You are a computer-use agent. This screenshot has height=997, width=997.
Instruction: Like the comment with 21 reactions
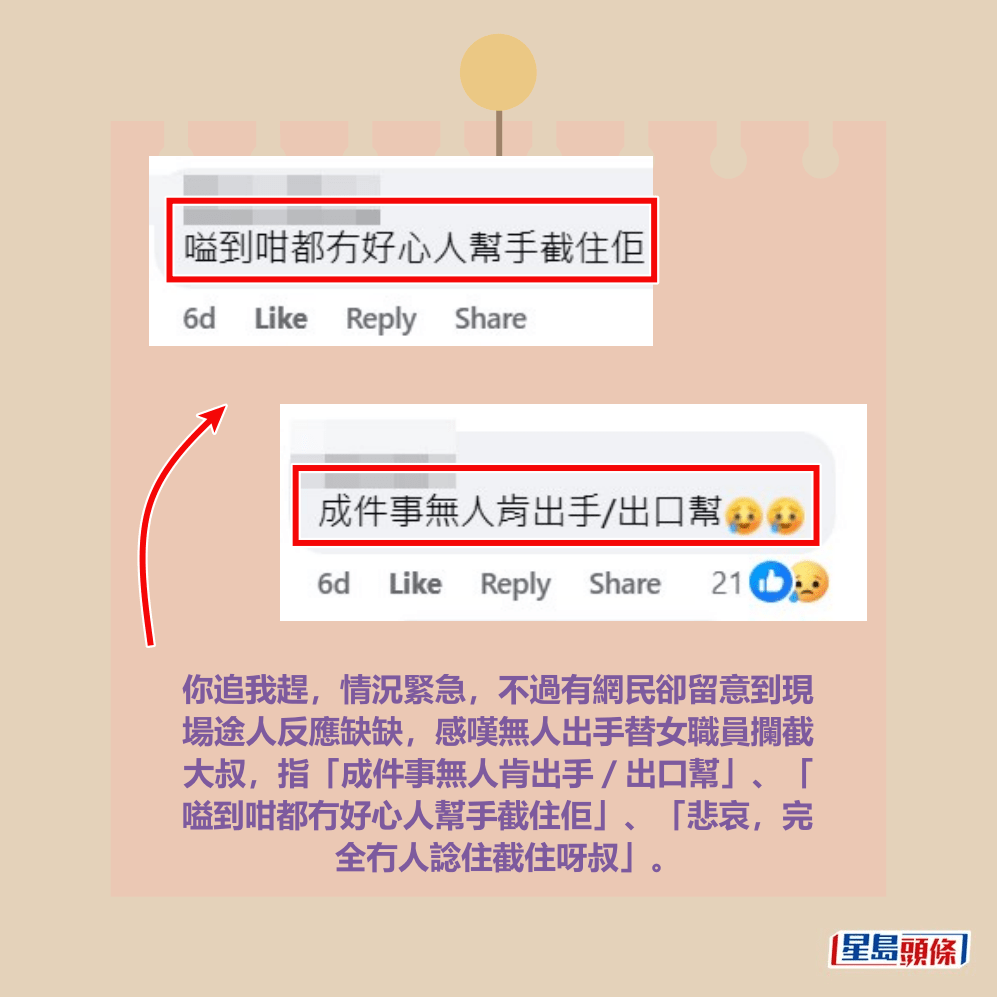[x=415, y=584]
